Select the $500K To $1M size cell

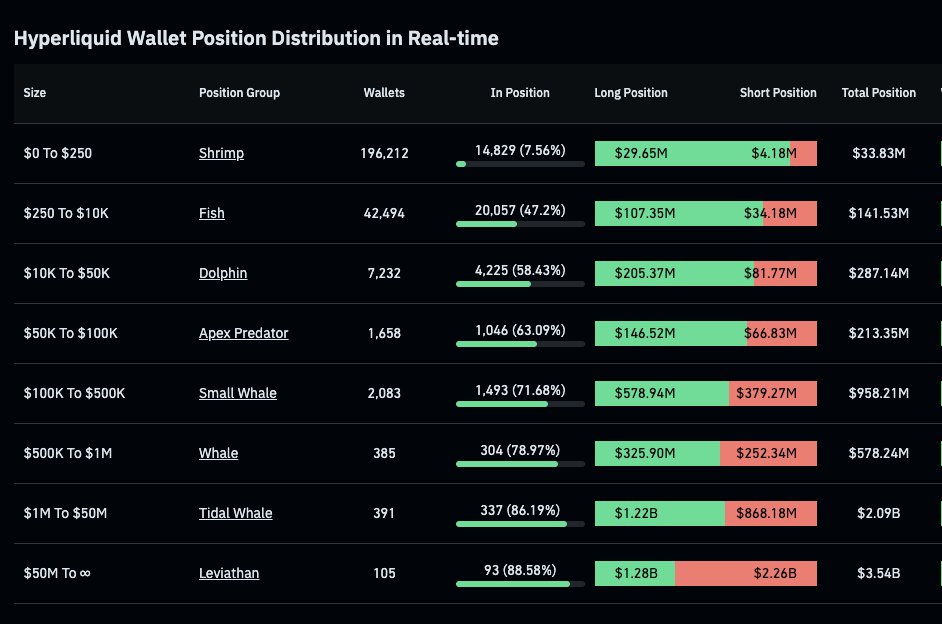click(68, 453)
